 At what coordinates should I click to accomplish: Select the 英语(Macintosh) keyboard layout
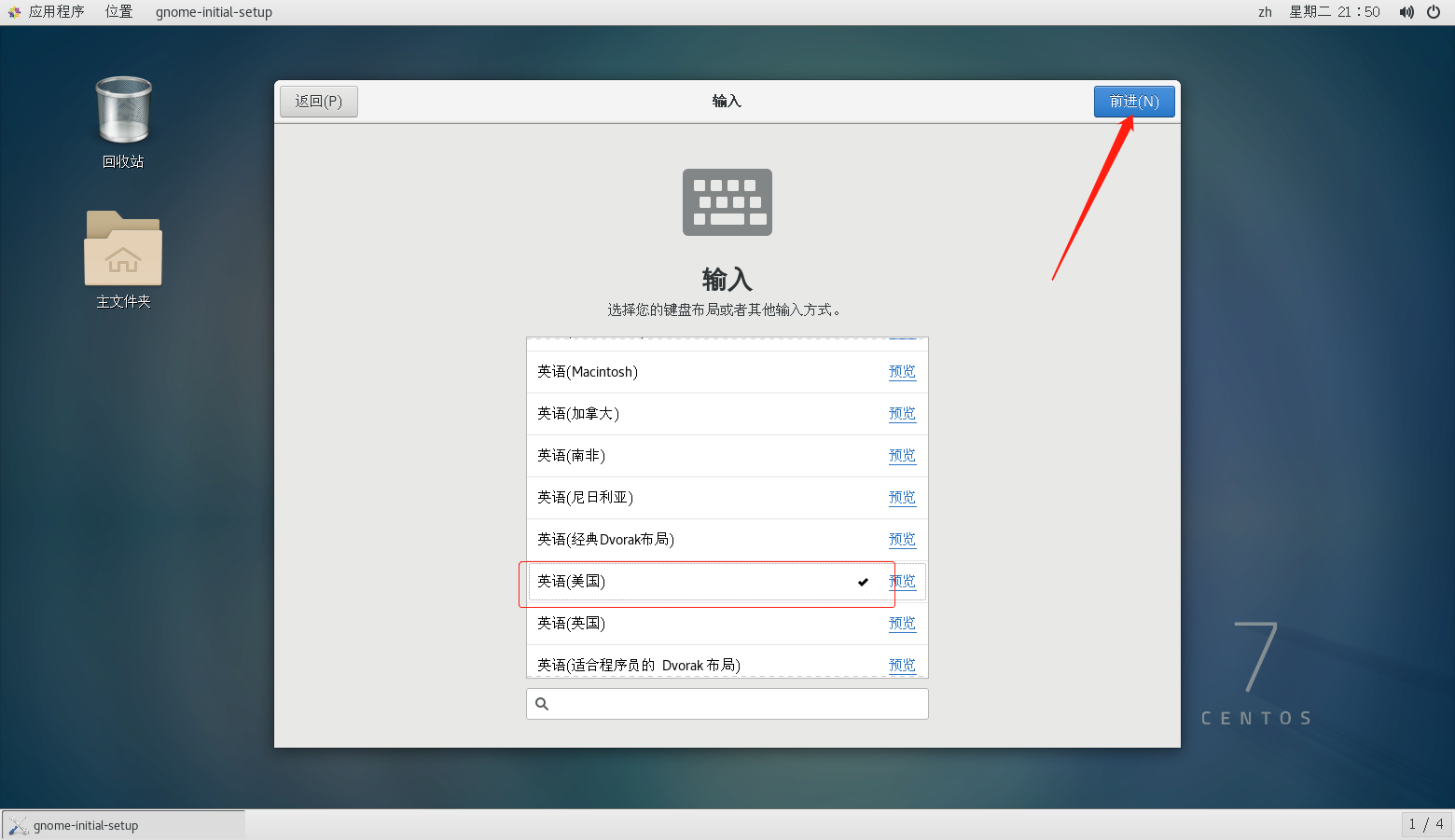pos(727,372)
